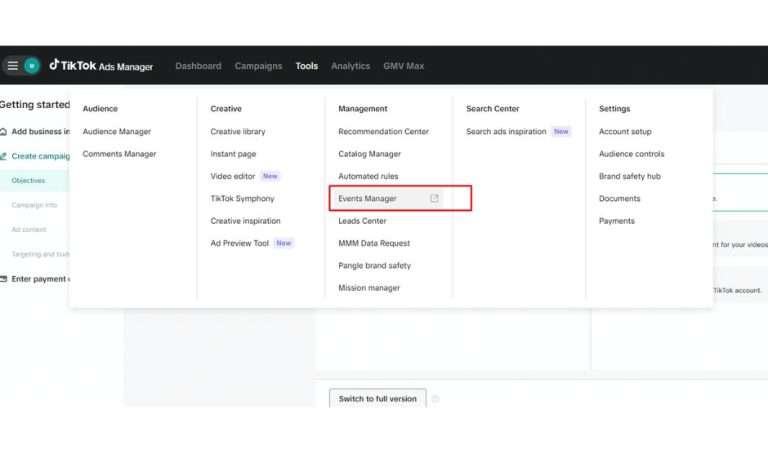Click the external-link icon beside Events Manager
This screenshot has width=768, height=453.
coord(434,198)
